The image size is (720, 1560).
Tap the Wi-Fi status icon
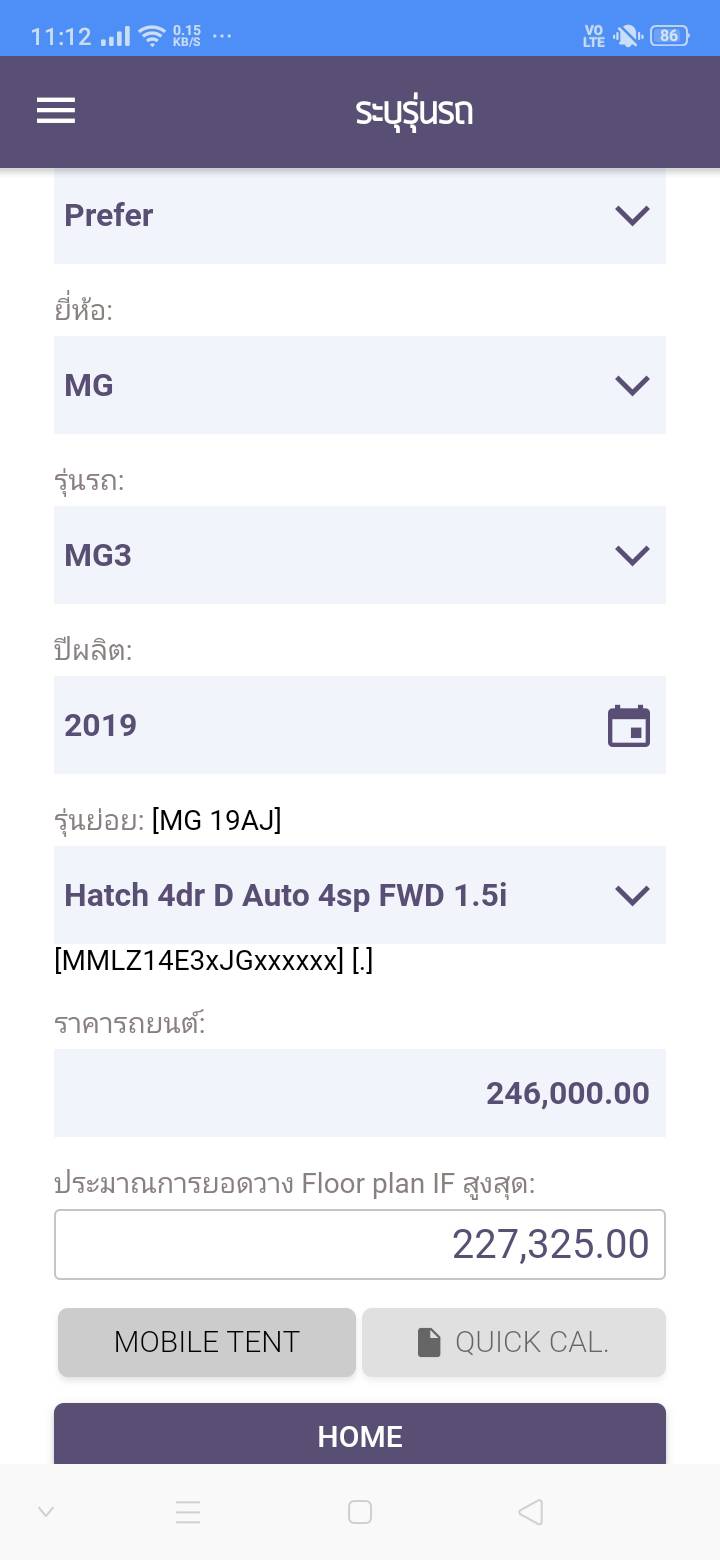152,37
